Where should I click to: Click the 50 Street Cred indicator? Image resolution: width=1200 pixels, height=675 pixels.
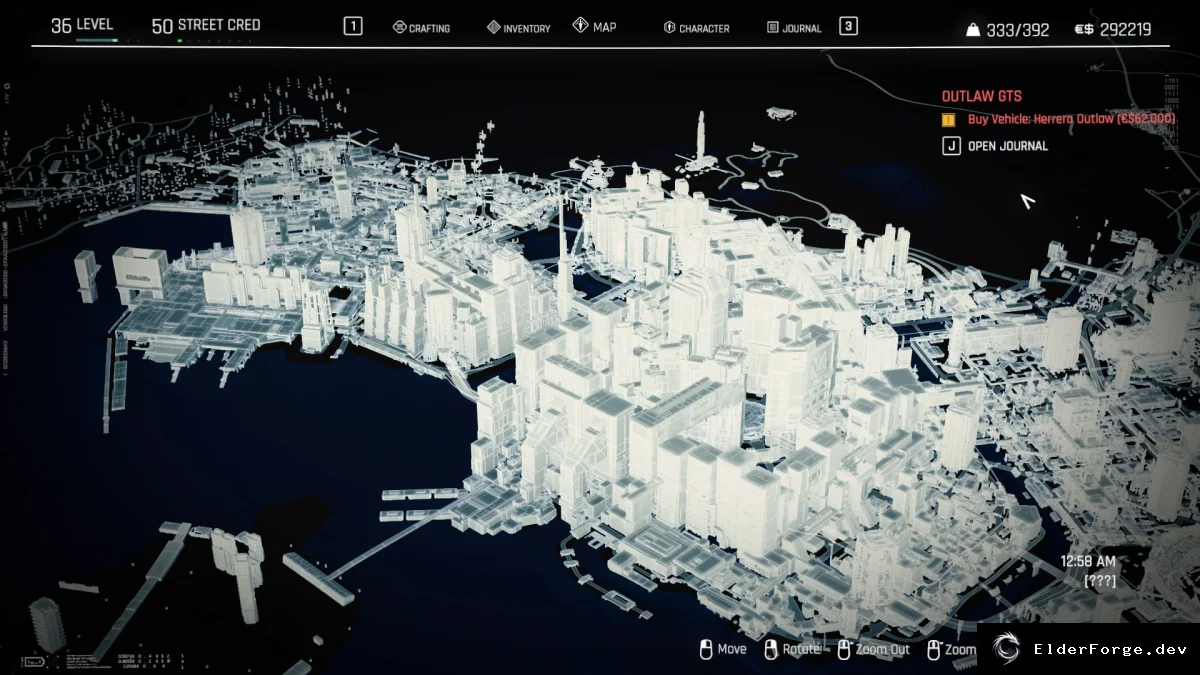[x=206, y=25]
